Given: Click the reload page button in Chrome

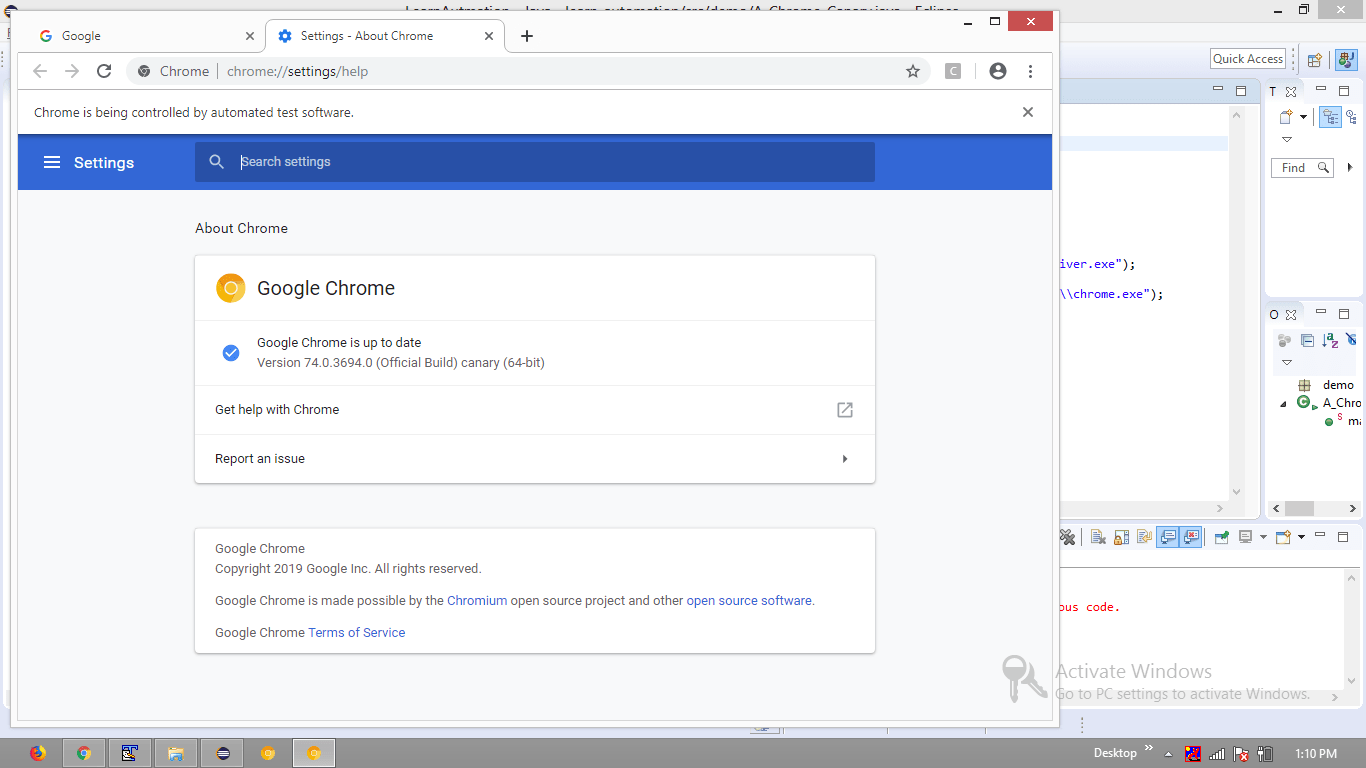Looking at the screenshot, I should point(104,71).
